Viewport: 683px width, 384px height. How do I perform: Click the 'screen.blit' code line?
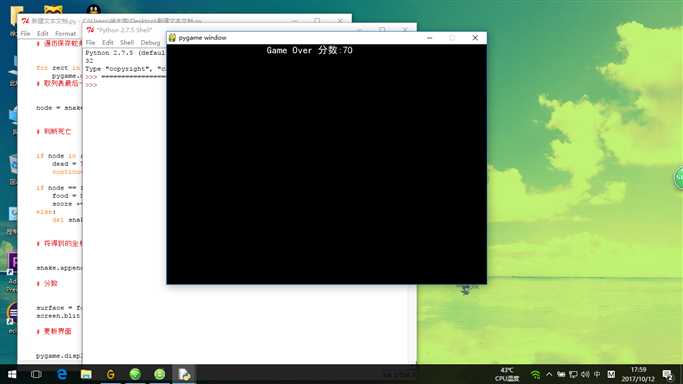click(x=59, y=316)
